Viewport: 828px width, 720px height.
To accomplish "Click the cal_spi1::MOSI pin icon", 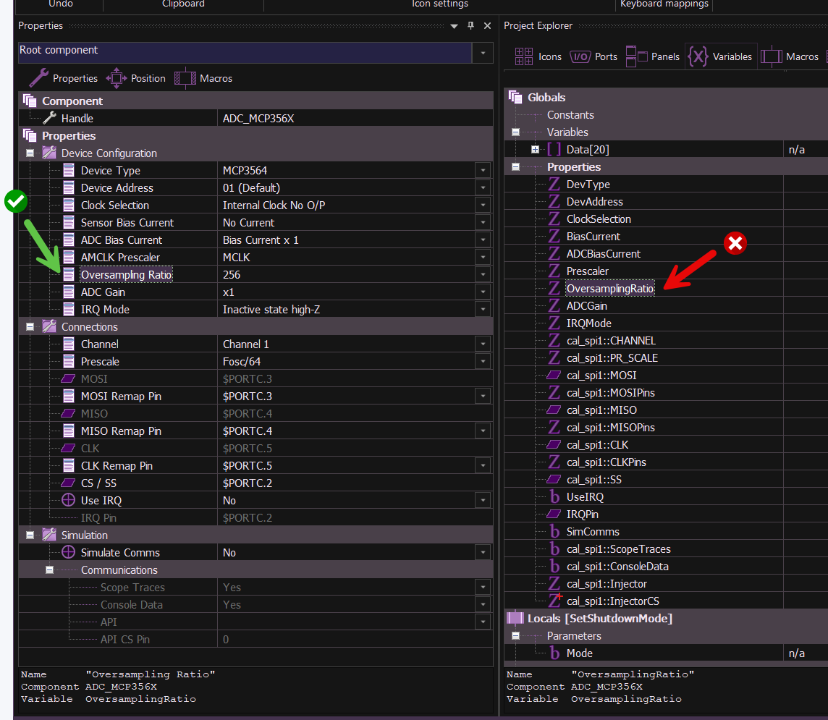I will [x=553, y=375].
